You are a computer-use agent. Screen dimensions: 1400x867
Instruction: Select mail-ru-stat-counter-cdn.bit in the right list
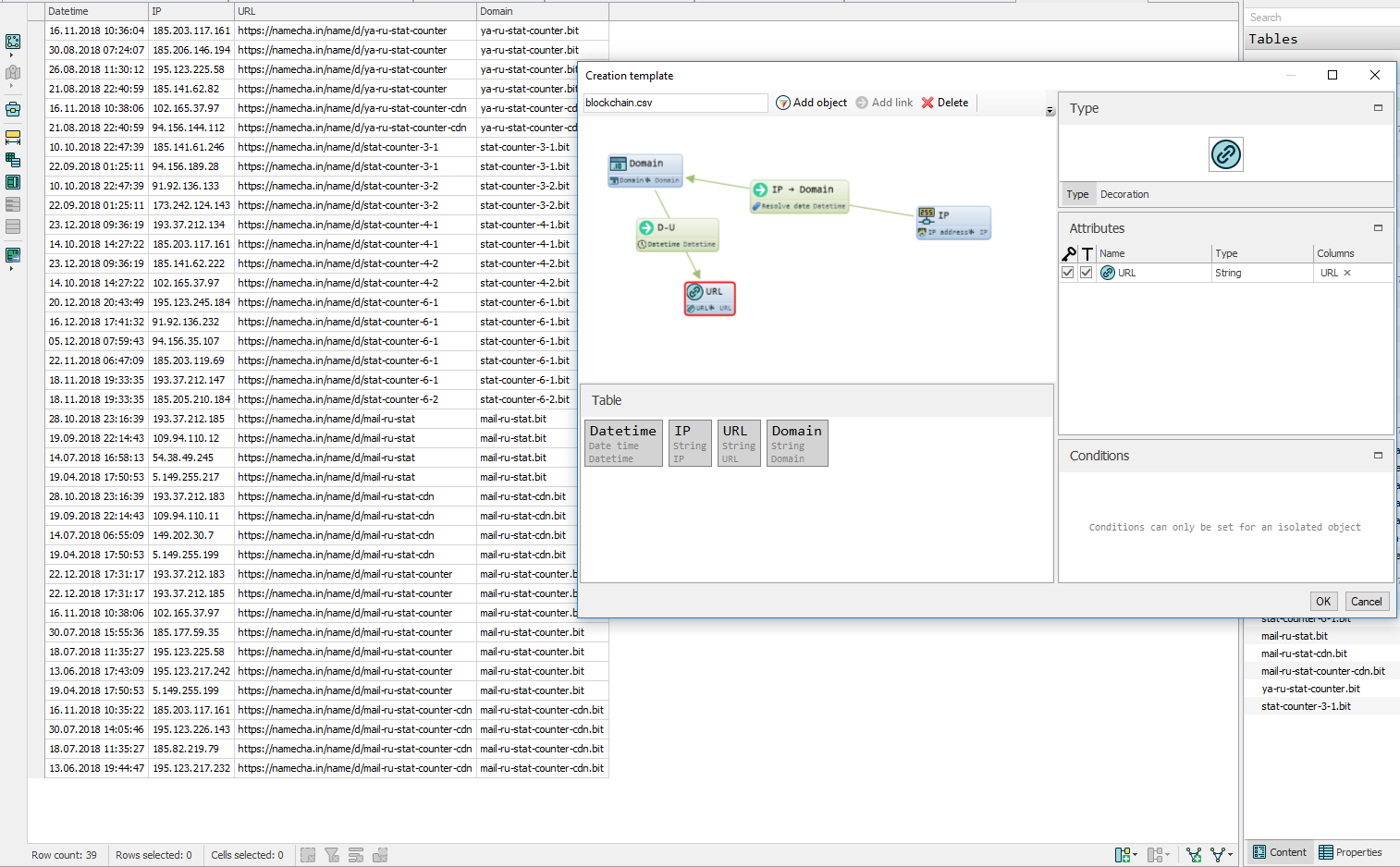click(1323, 671)
